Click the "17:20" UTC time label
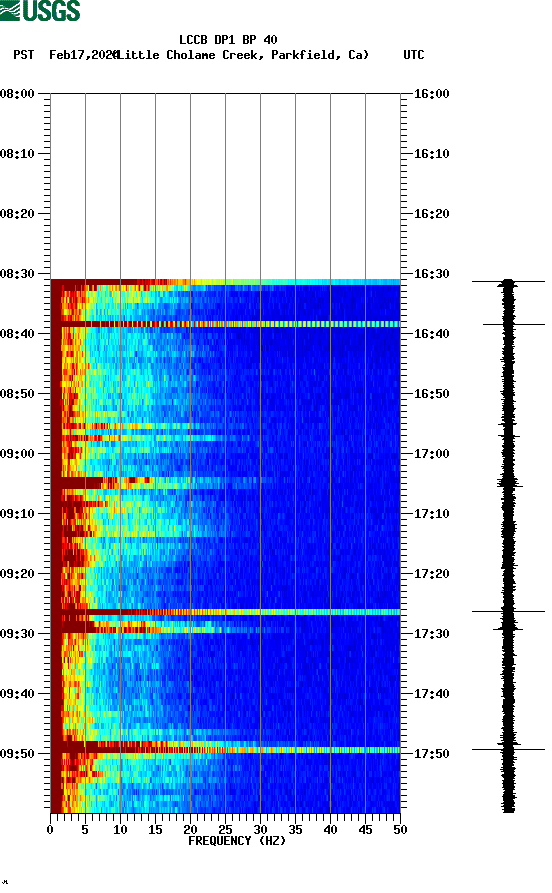Viewport: 552px width, 893px height. [431, 574]
